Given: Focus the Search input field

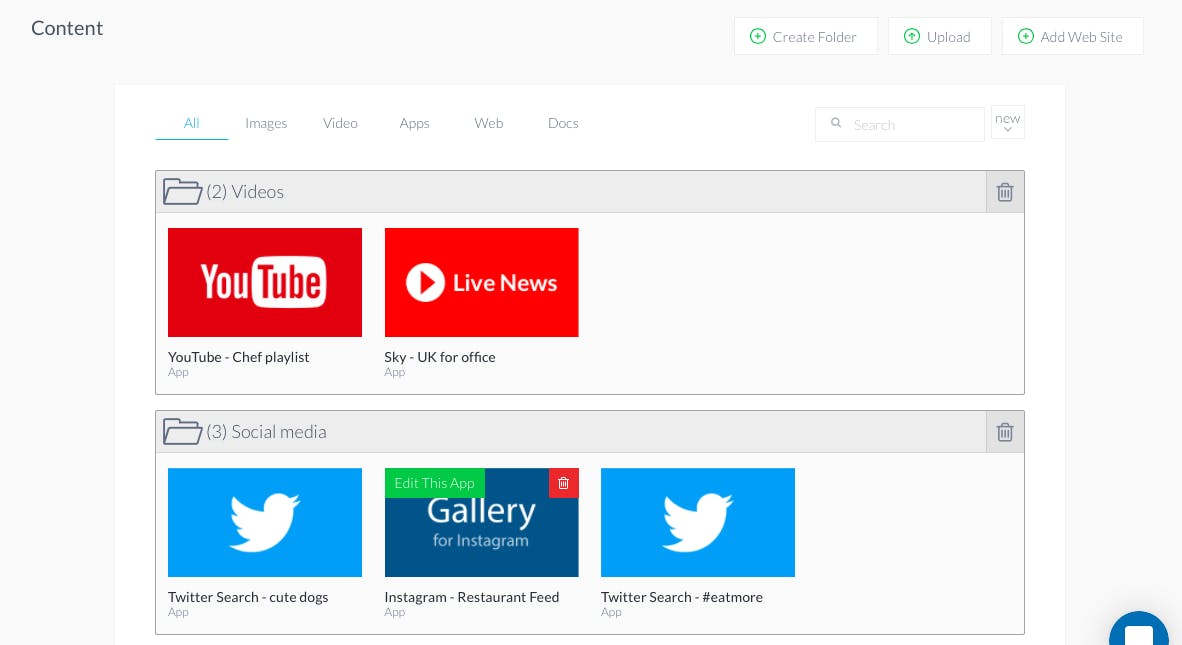Looking at the screenshot, I should click(899, 124).
